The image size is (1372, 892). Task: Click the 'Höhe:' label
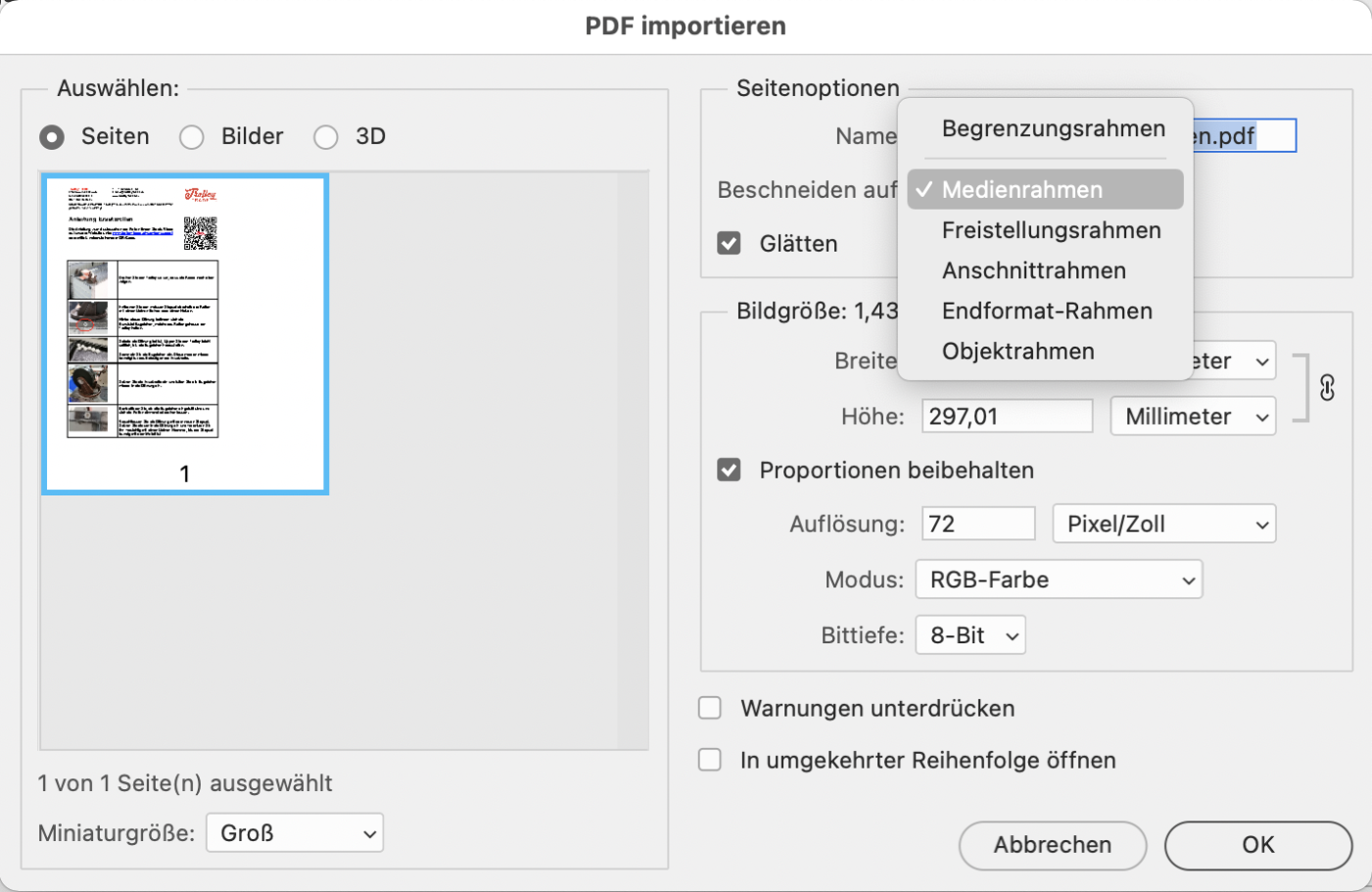873,416
